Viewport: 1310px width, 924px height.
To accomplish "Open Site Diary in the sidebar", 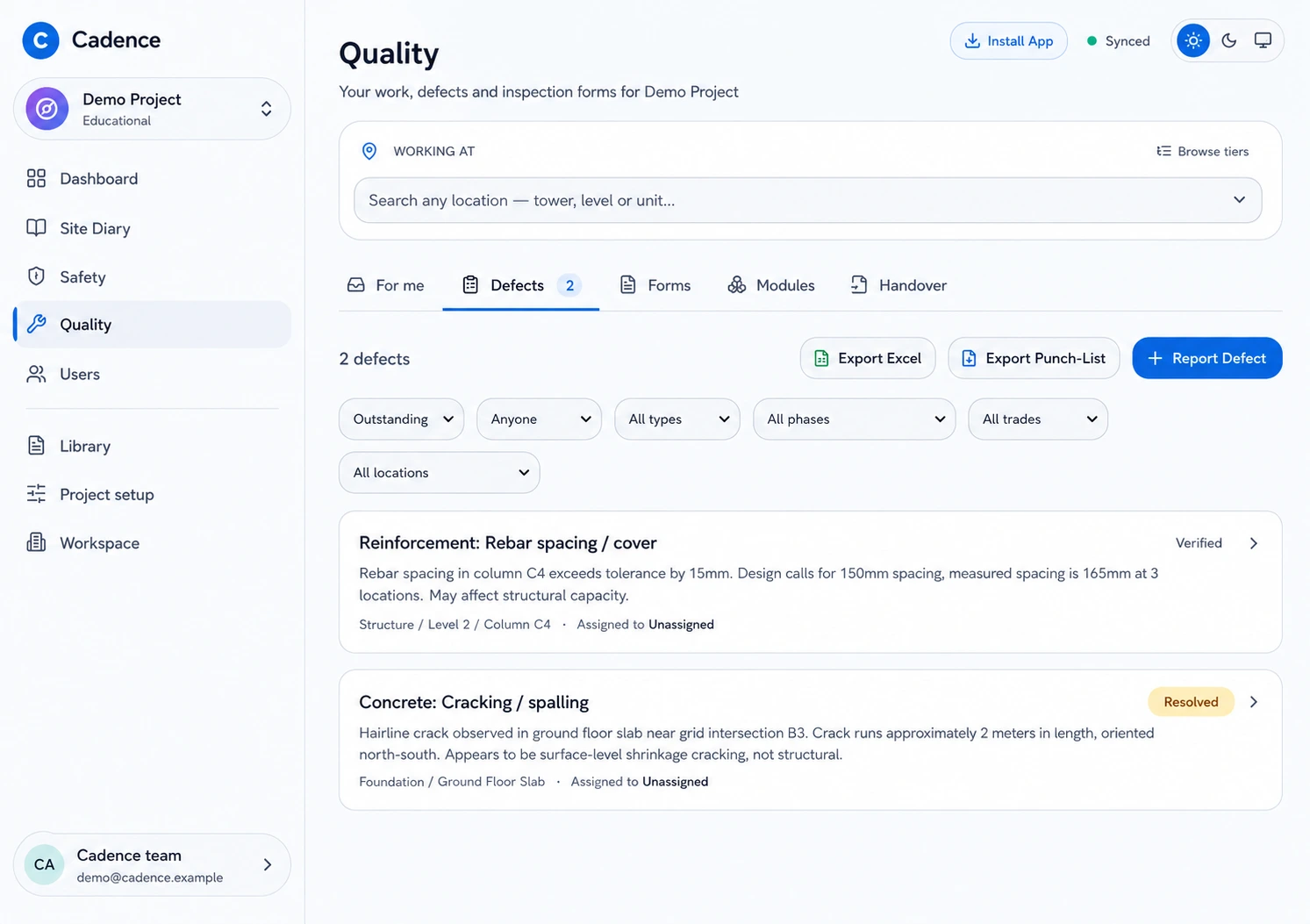I will (x=152, y=228).
